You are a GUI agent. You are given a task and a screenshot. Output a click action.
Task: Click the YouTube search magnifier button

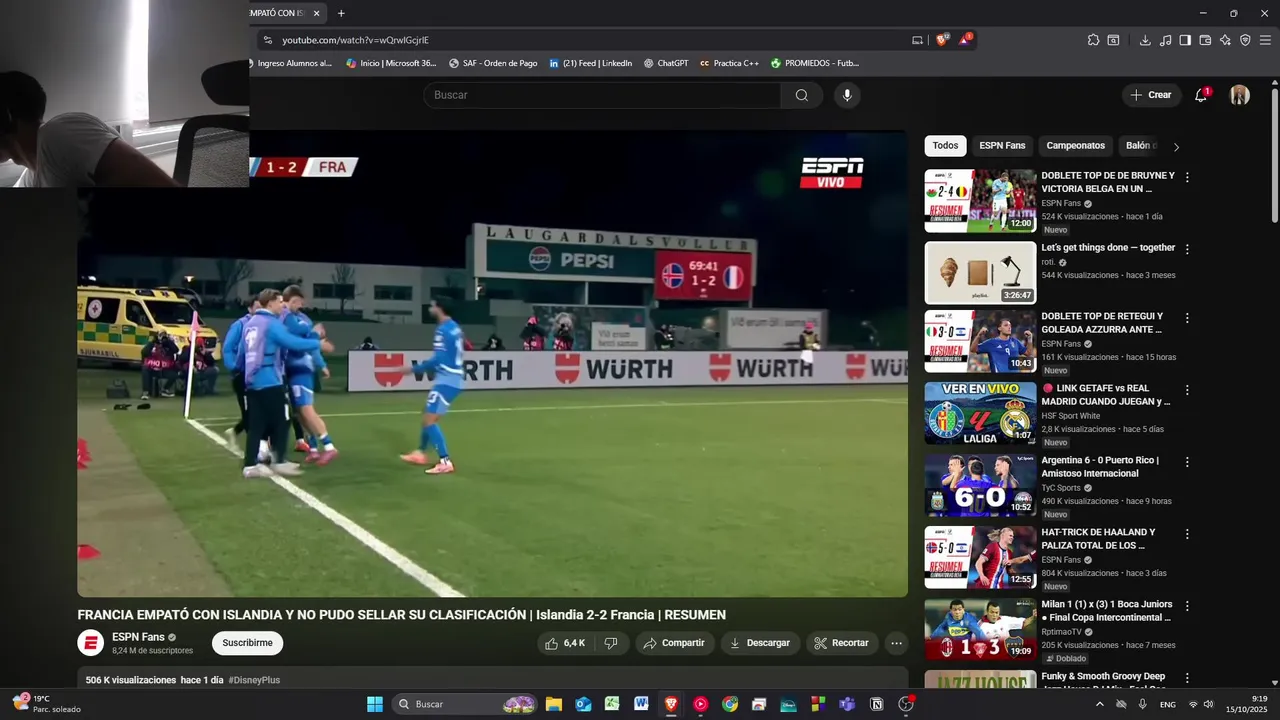(802, 95)
